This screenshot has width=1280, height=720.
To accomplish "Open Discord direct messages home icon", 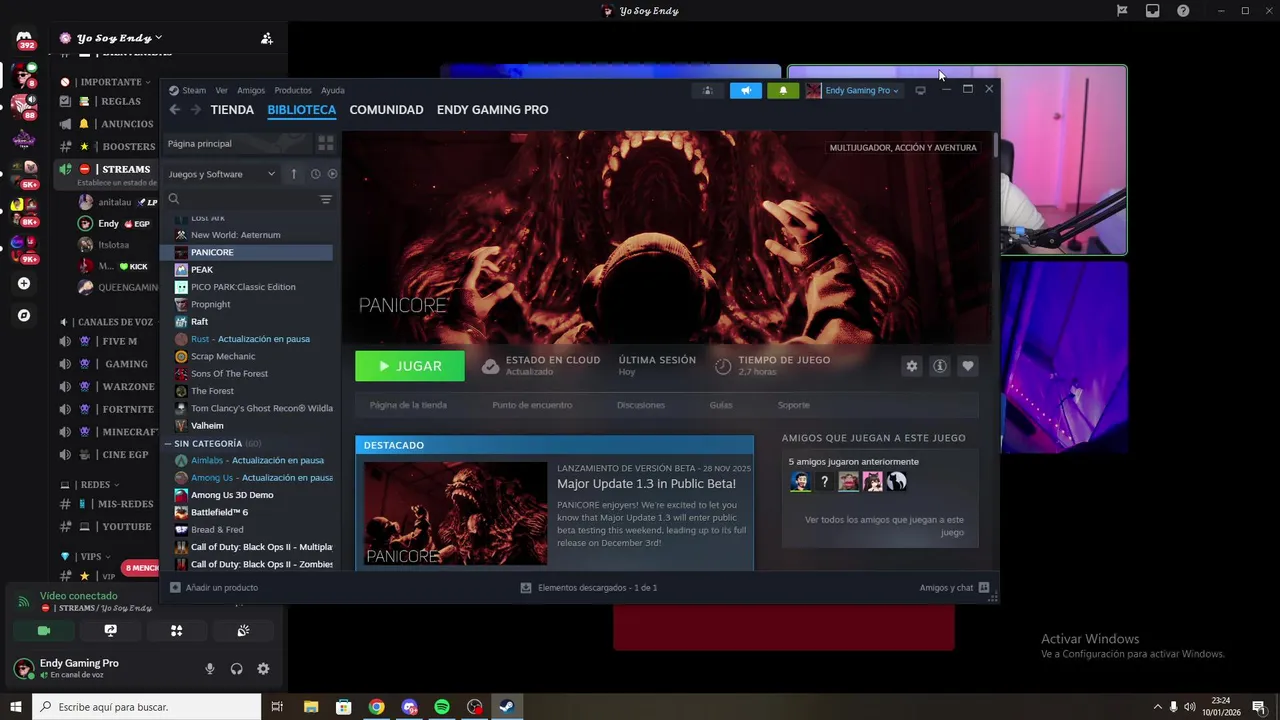I will click(x=24, y=40).
